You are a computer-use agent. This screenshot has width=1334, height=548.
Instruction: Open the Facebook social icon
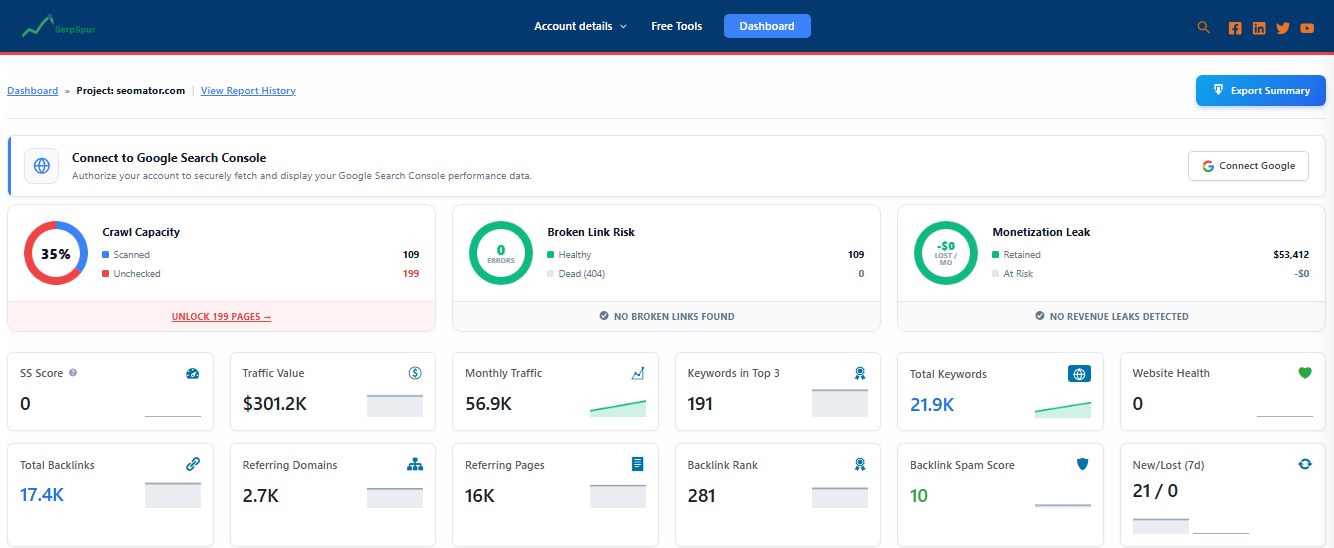coord(1235,28)
